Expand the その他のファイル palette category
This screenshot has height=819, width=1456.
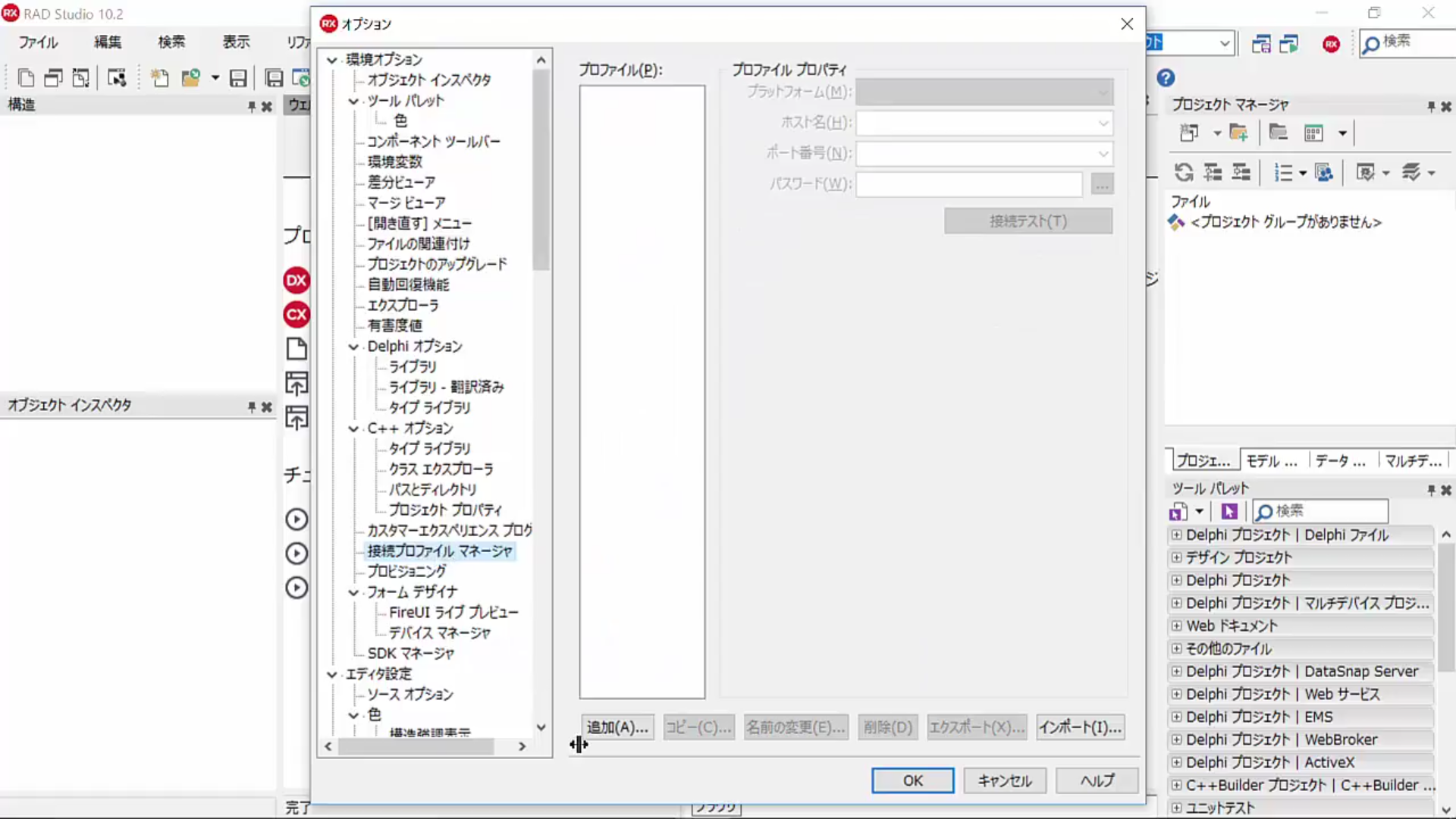click(1176, 648)
